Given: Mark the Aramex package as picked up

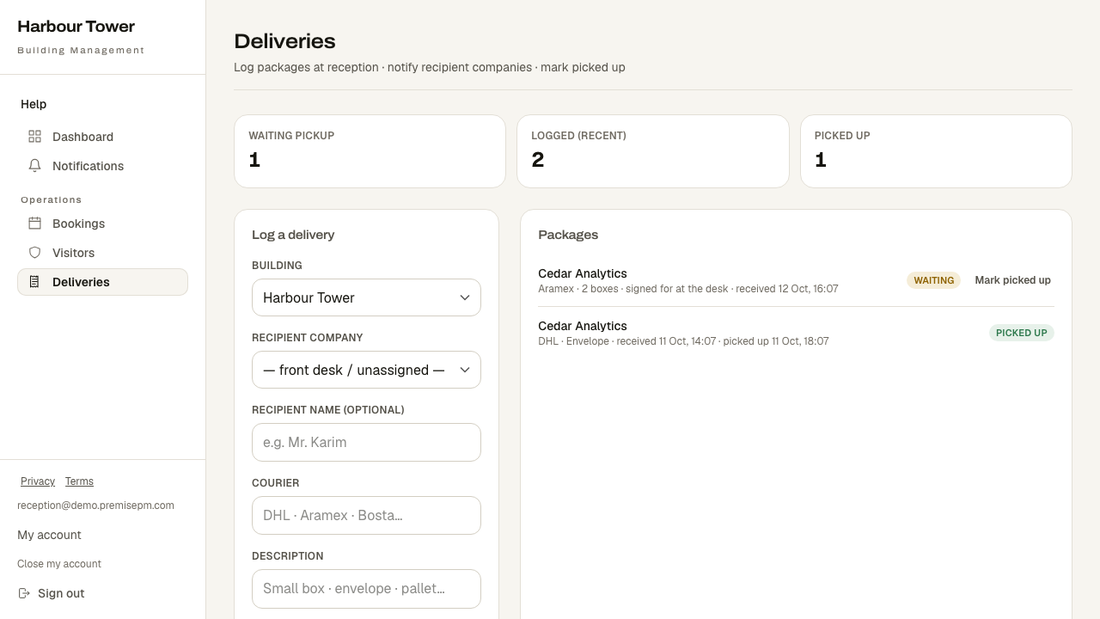Looking at the screenshot, I should tap(1012, 280).
